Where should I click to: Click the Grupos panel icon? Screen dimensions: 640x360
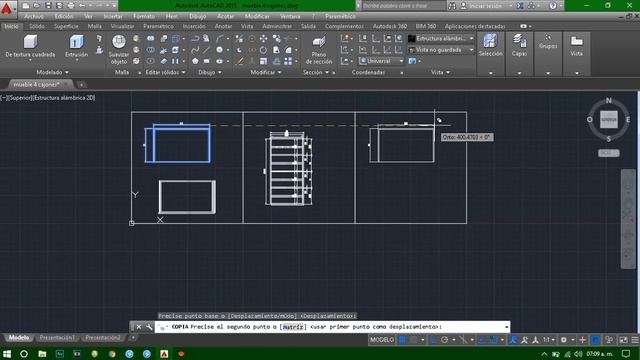click(x=548, y=42)
